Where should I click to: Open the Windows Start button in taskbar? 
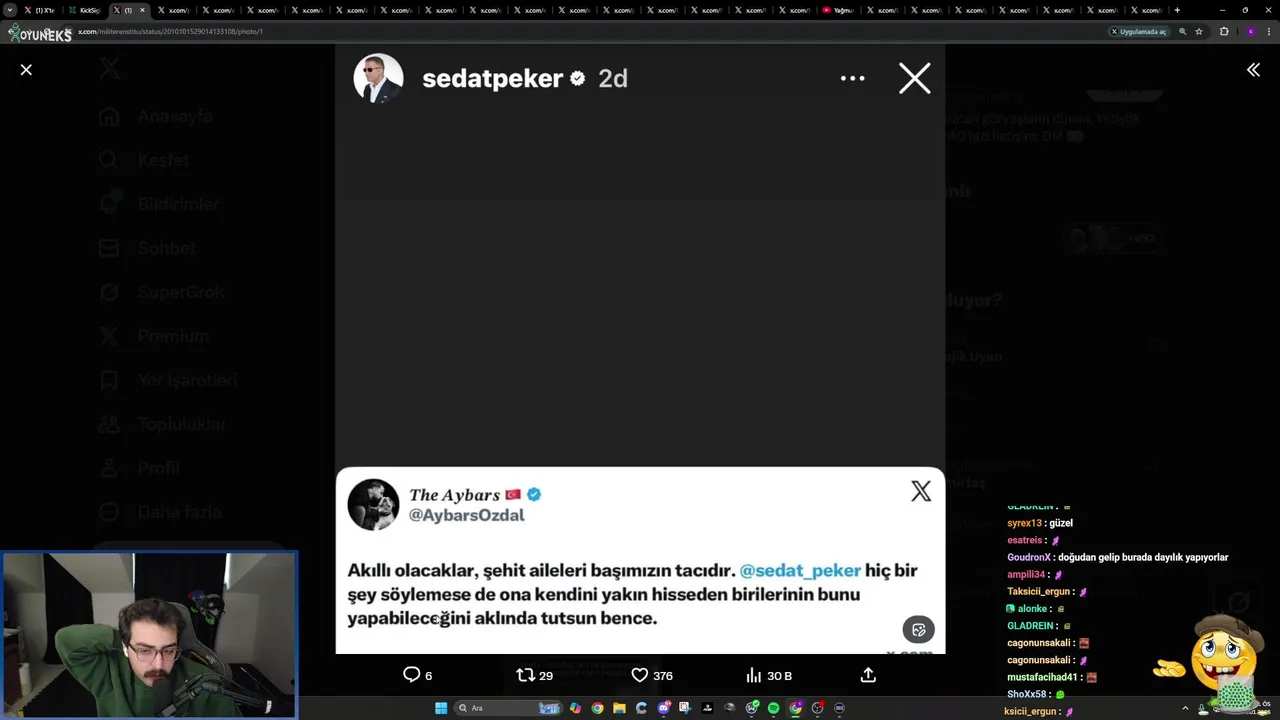pos(440,708)
